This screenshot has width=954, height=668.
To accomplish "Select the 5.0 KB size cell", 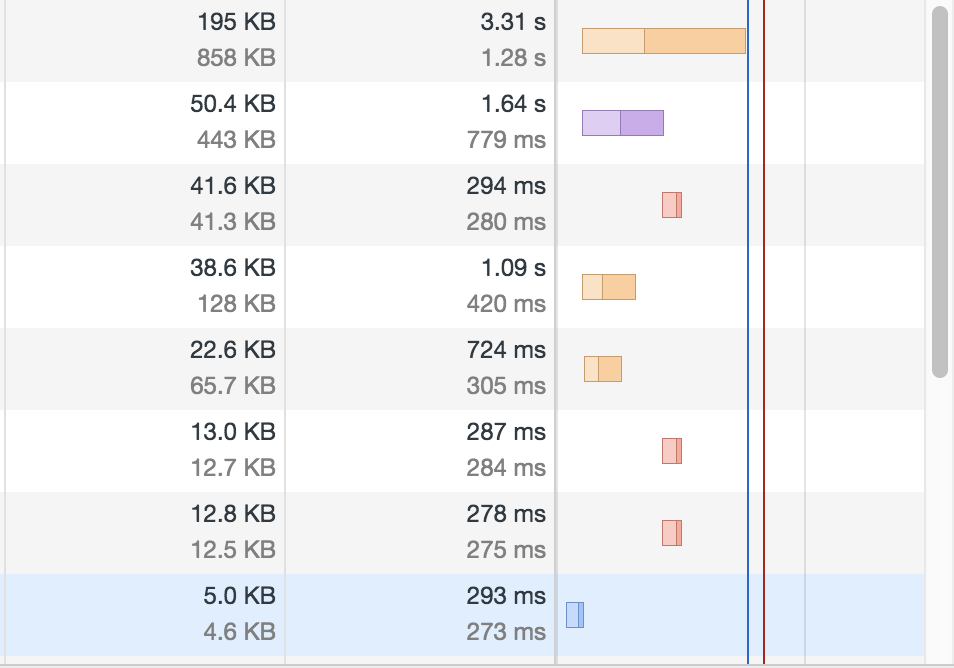I will click(x=239, y=596).
